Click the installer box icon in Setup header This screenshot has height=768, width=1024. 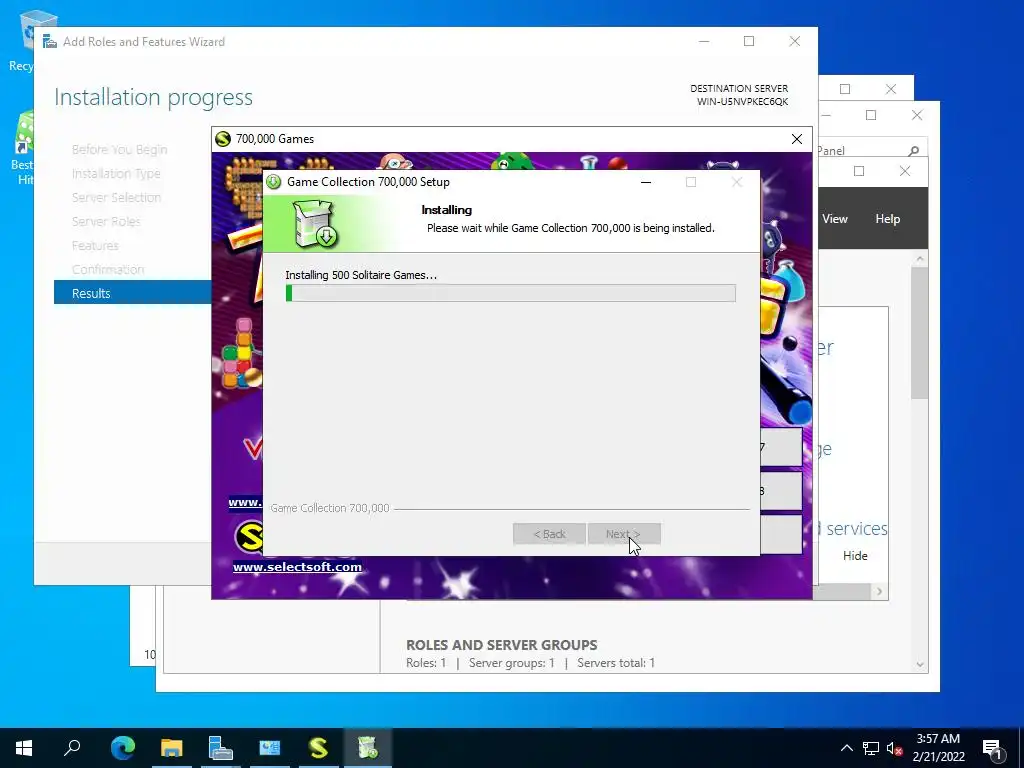pos(315,223)
